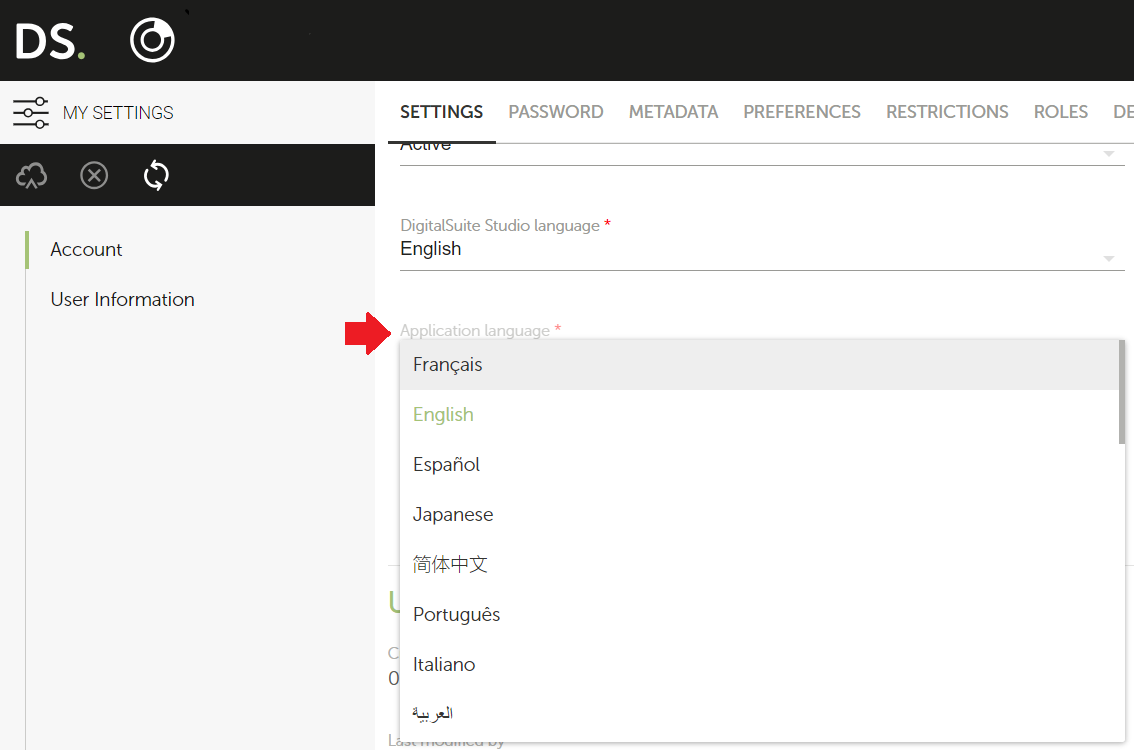Click the DS logo in the top bar
Viewport: 1134px width, 750px height.
click(x=45, y=40)
